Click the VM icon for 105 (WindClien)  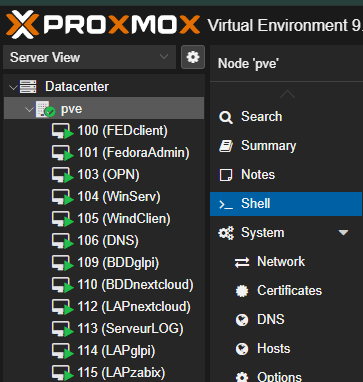(62, 219)
